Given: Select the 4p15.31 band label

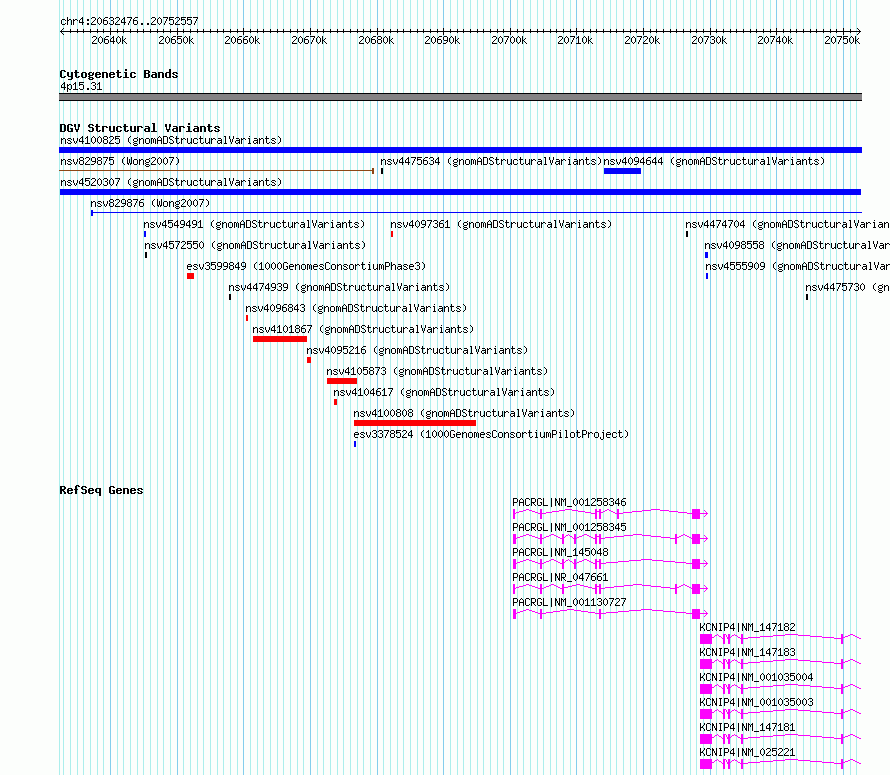Looking at the screenshot, I should 81,86.
